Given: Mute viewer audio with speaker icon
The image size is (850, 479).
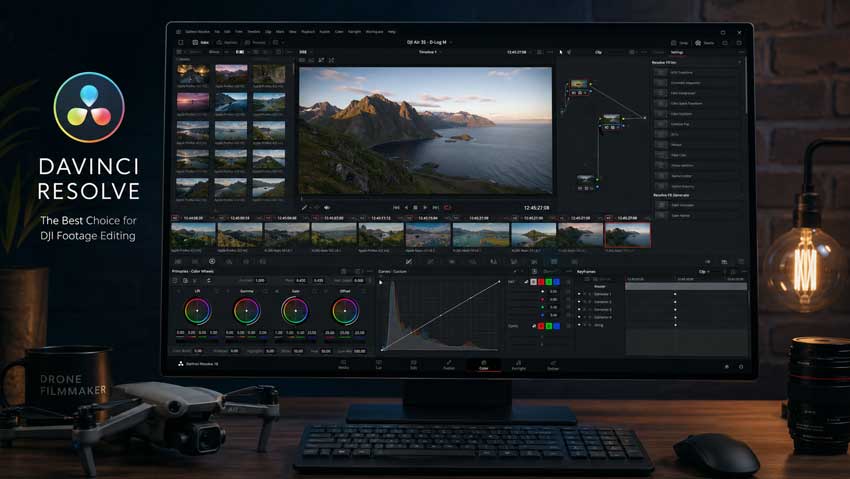Looking at the screenshot, I should click(327, 208).
